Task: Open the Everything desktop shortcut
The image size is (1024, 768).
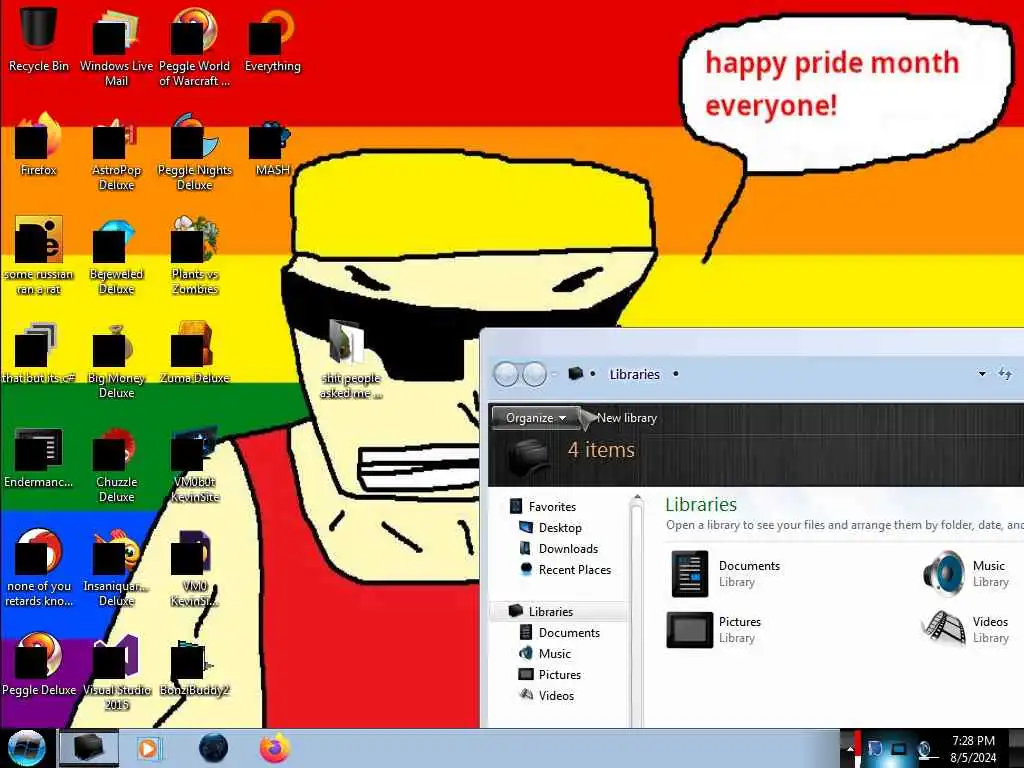Action: pos(272,39)
